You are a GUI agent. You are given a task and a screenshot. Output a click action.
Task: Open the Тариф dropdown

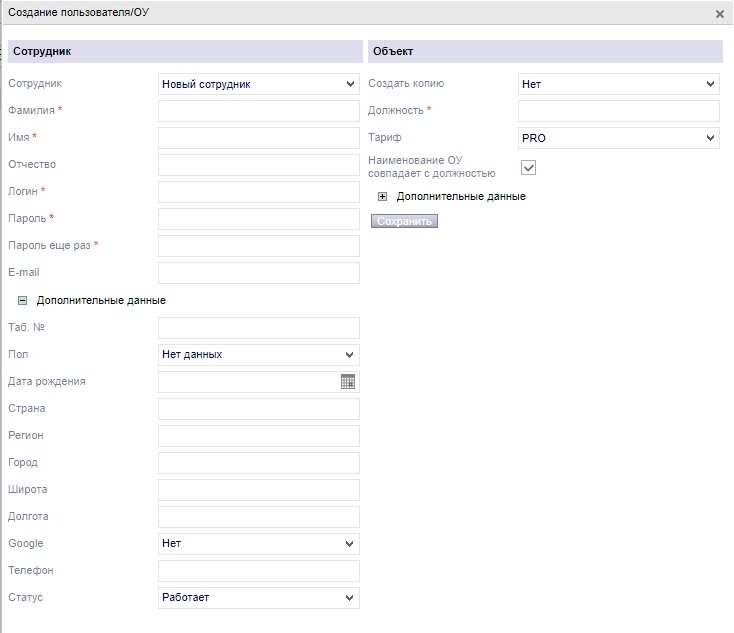[618, 138]
